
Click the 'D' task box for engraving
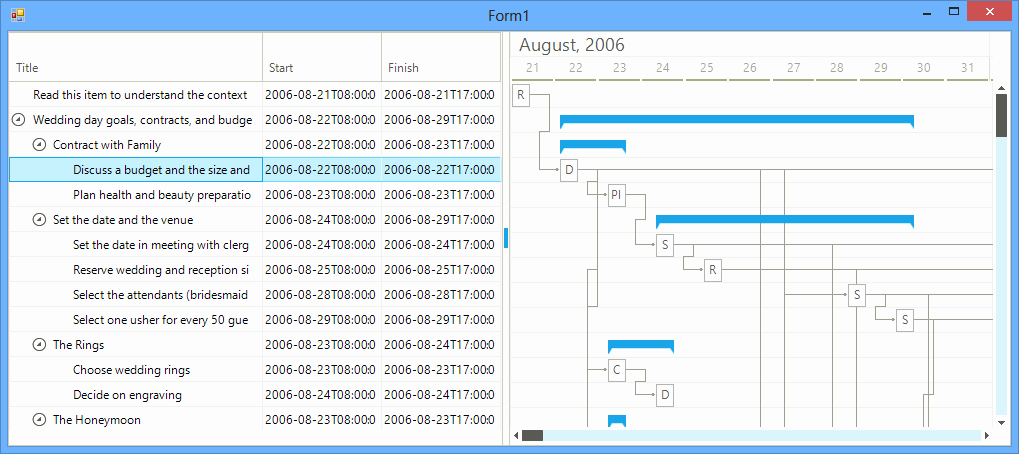pos(665,395)
